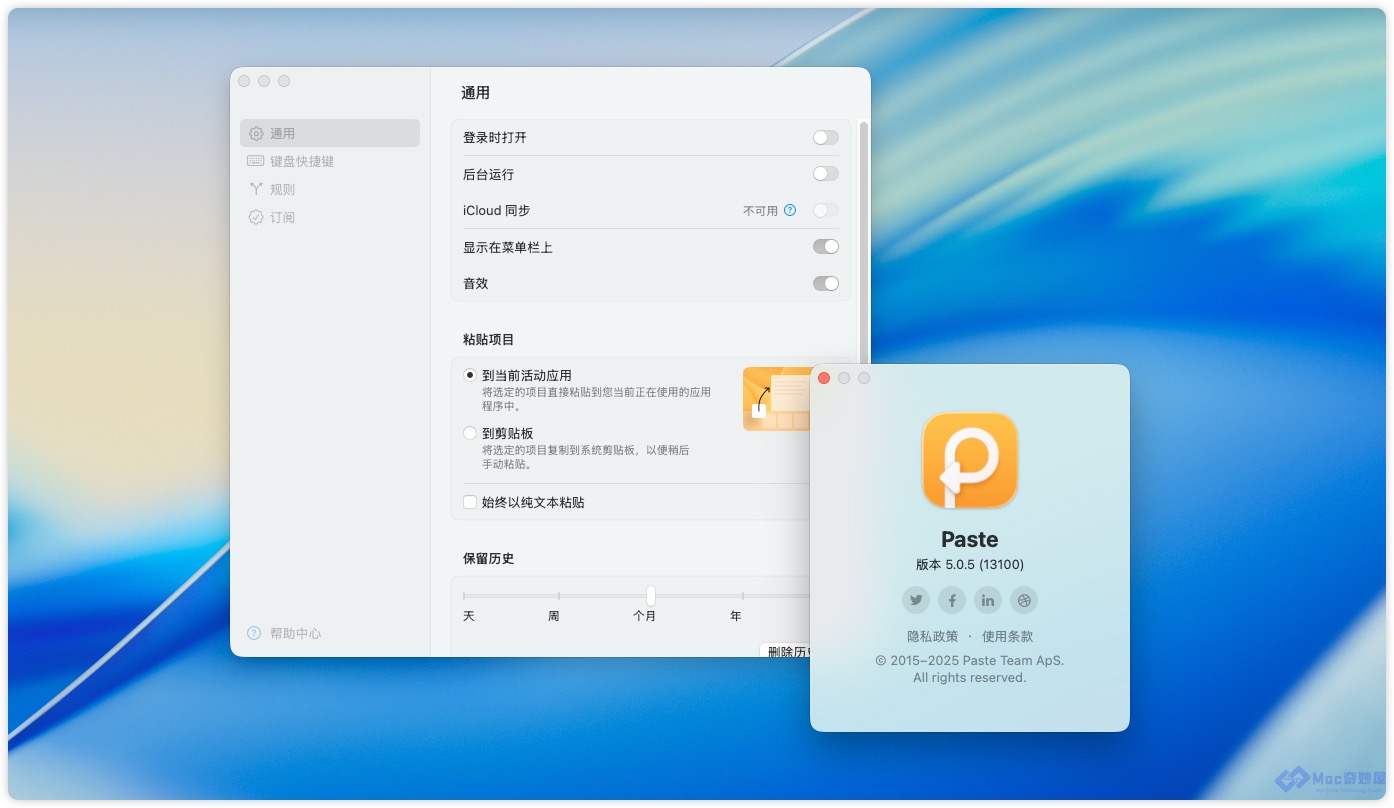The width and height of the screenshot is (1394, 808).
Task: Click the paste illustration thumbnail
Action: [777, 399]
